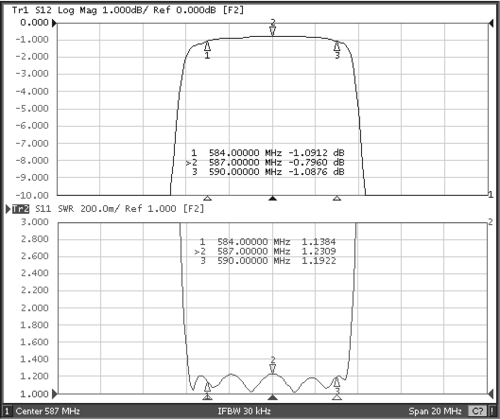The width and height of the screenshot is (500, 420).
Task: Click the IFBW 30 kHz field
Action: (x=244, y=411)
